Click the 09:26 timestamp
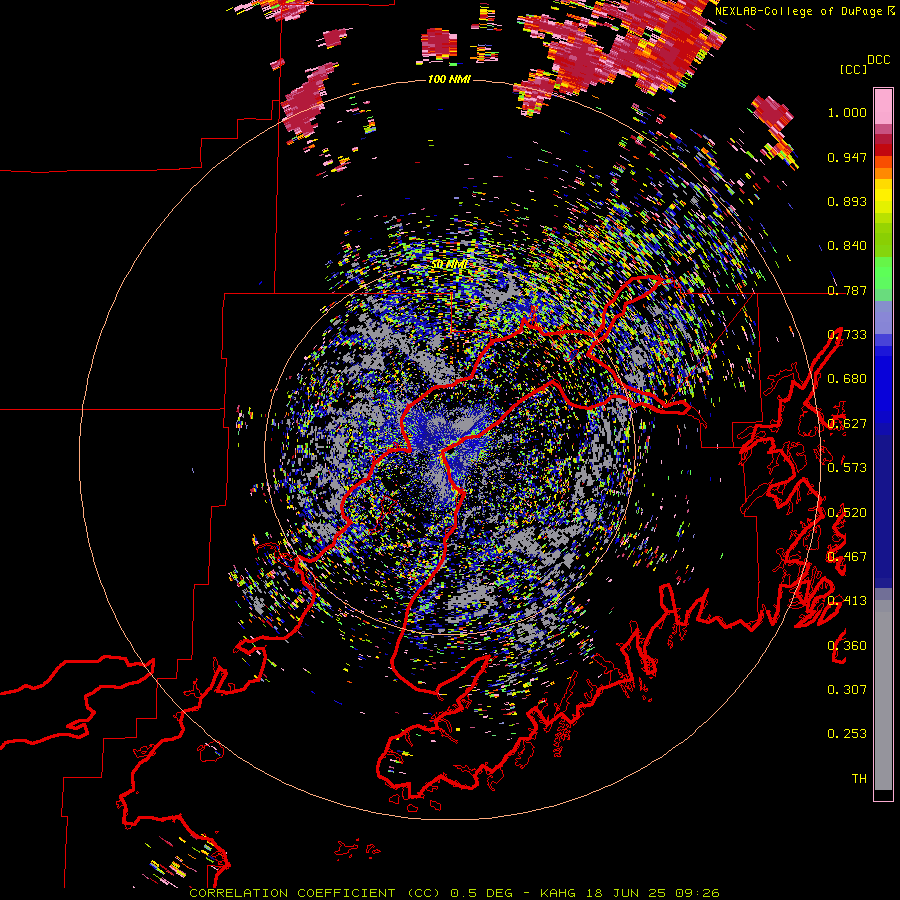Screen dimensions: 900x900 pos(697,893)
